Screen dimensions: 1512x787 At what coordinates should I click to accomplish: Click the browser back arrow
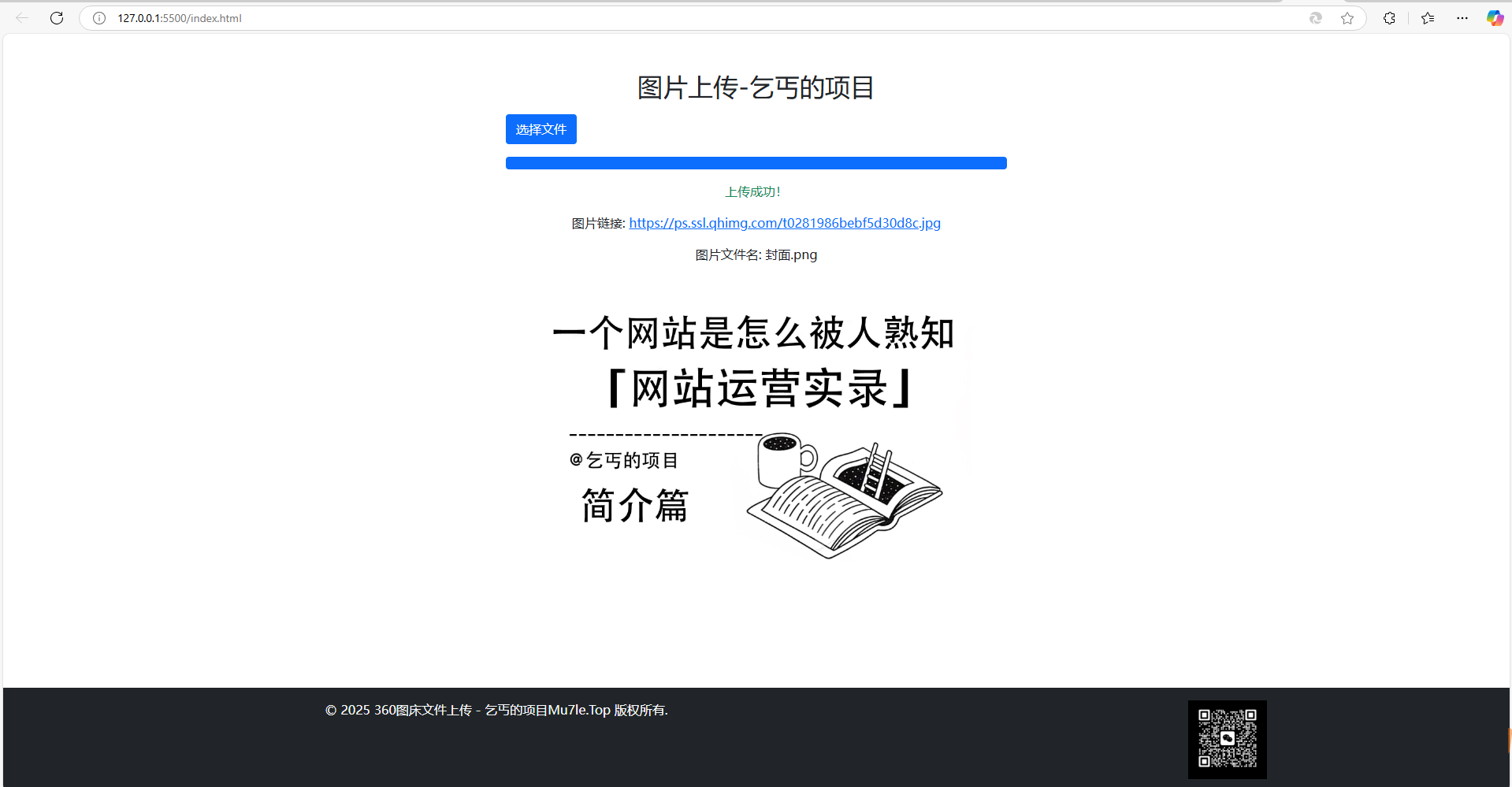click(21, 17)
